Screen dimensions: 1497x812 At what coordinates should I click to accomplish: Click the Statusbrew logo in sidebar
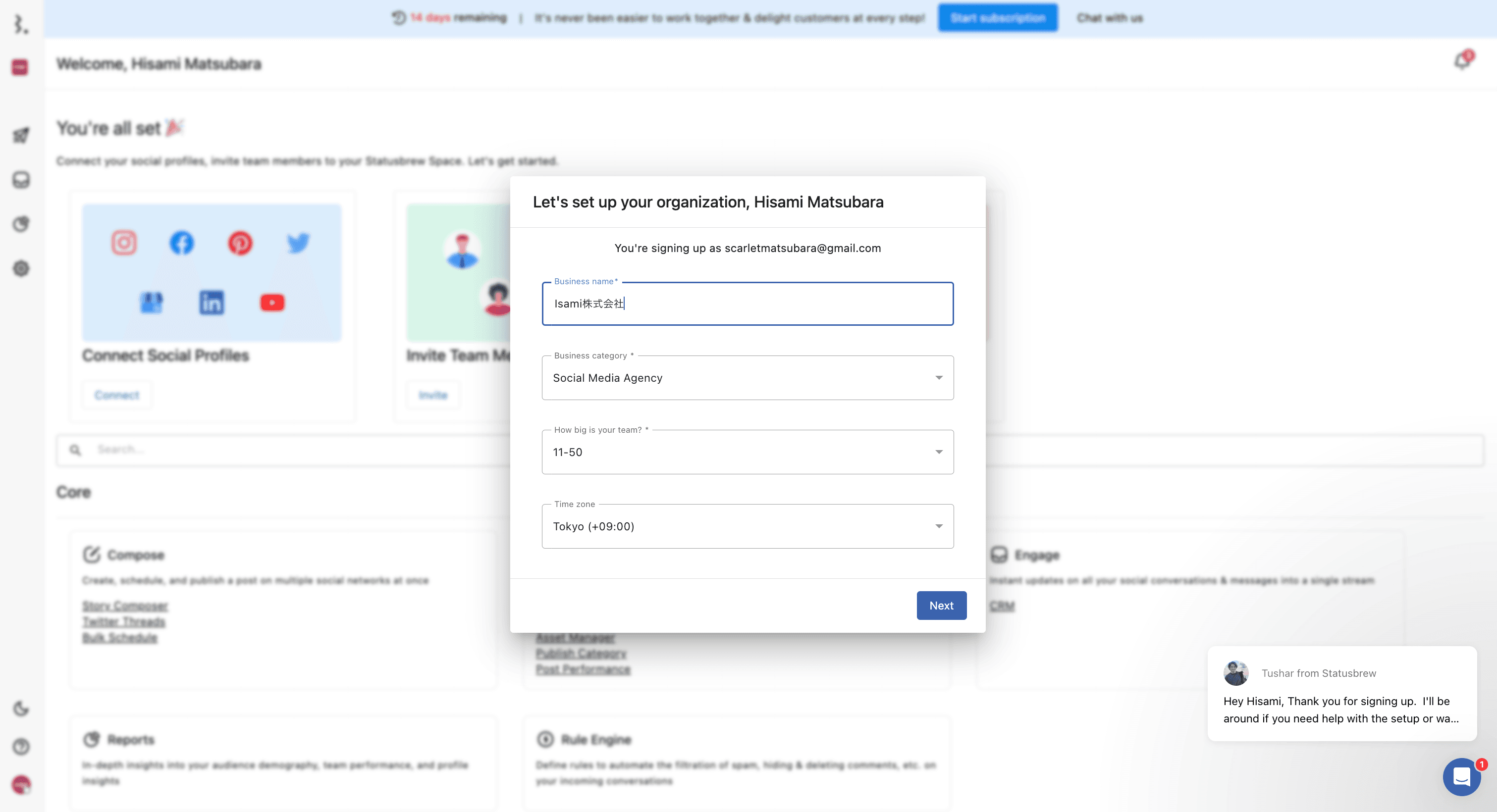[x=21, y=24]
